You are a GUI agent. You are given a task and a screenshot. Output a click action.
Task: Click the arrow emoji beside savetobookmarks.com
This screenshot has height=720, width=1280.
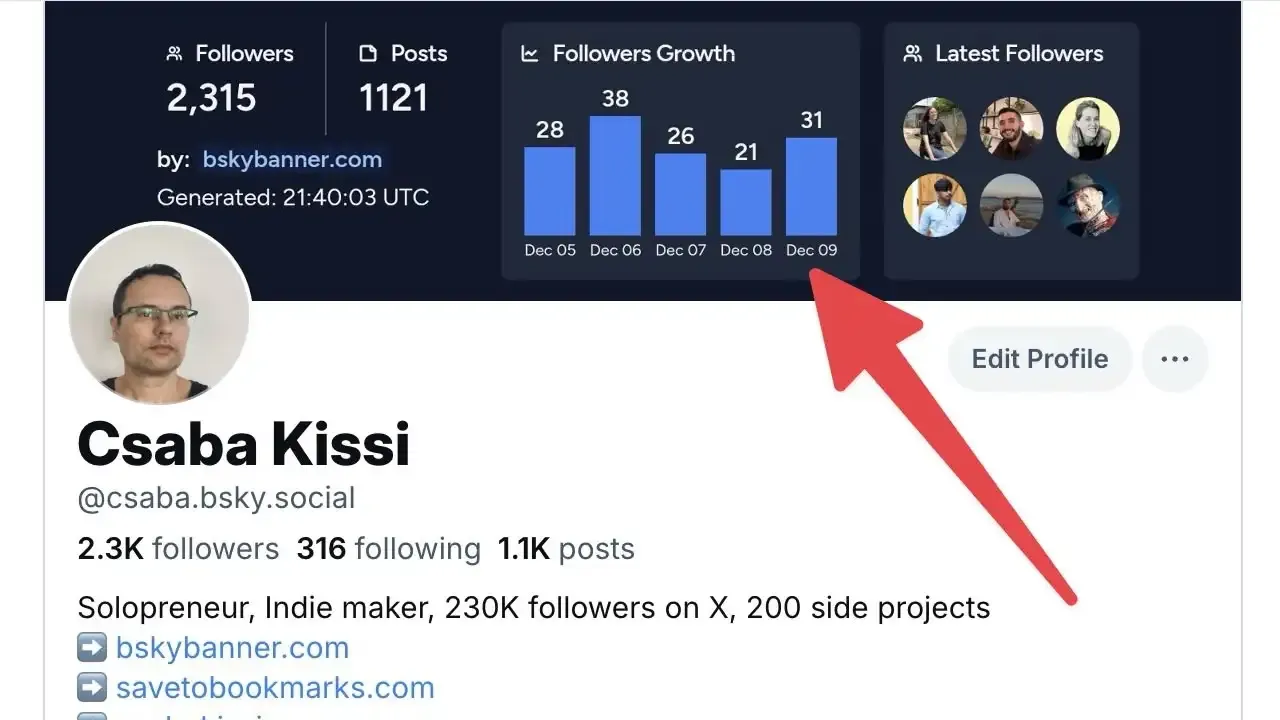92,688
